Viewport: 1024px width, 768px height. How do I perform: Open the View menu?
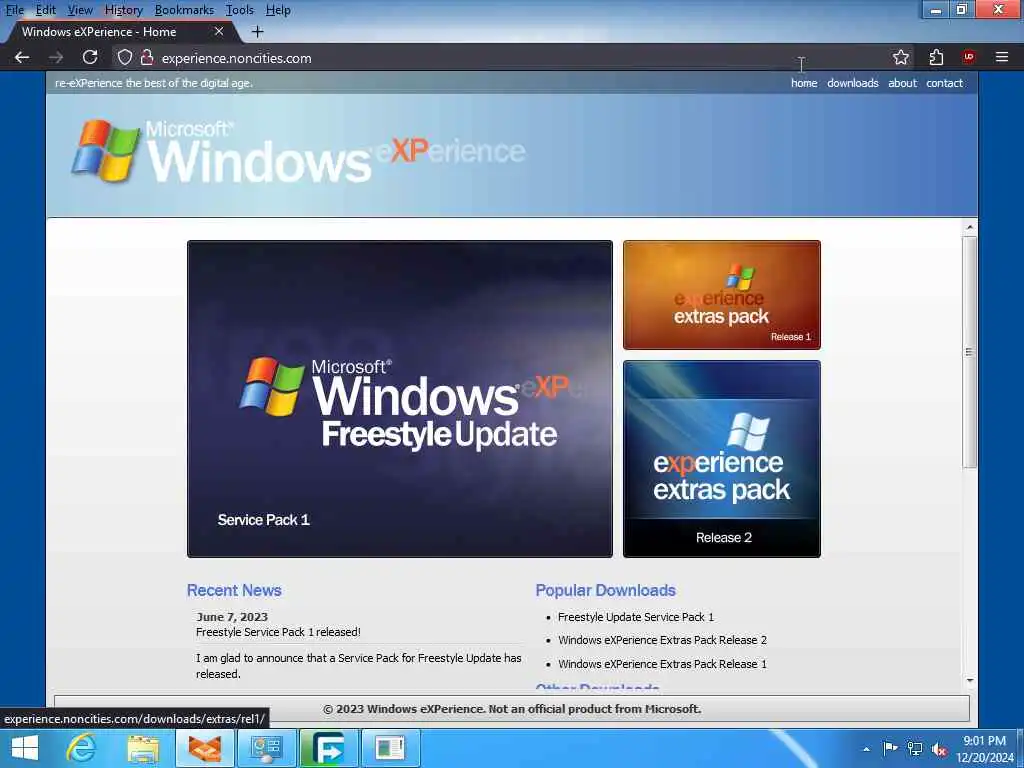coord(80,10)
